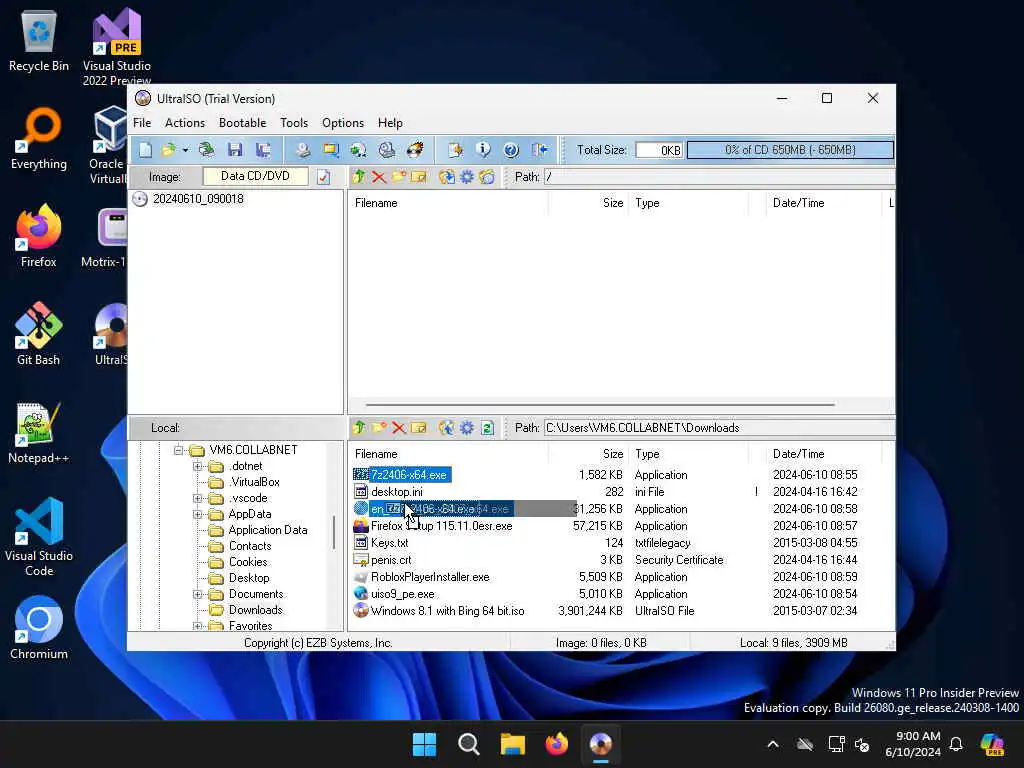Viewport: 1024px width, 768px height.
Task: Click Filename column header in image pane
Action: coord(448,203)
